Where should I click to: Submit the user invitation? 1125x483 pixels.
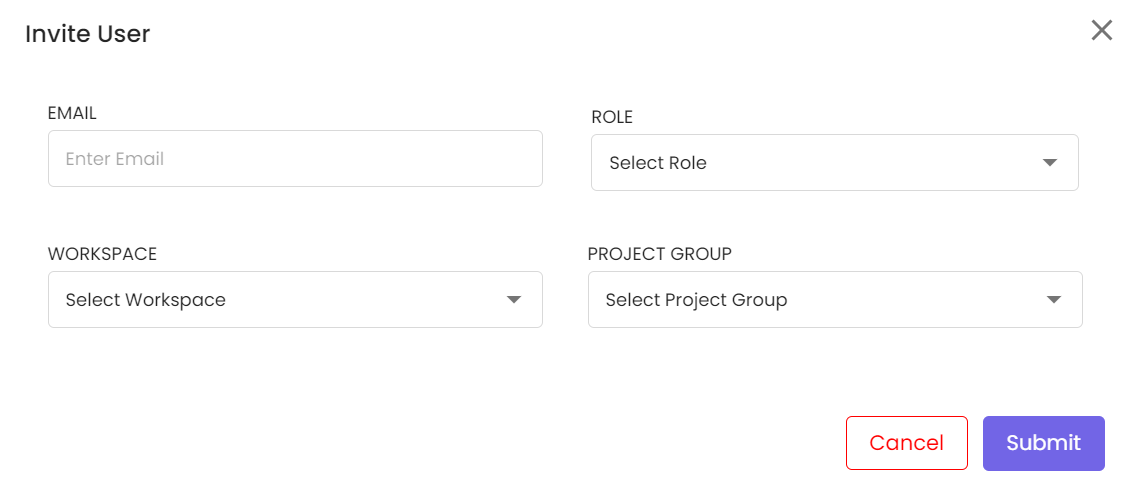(1043, 443)
